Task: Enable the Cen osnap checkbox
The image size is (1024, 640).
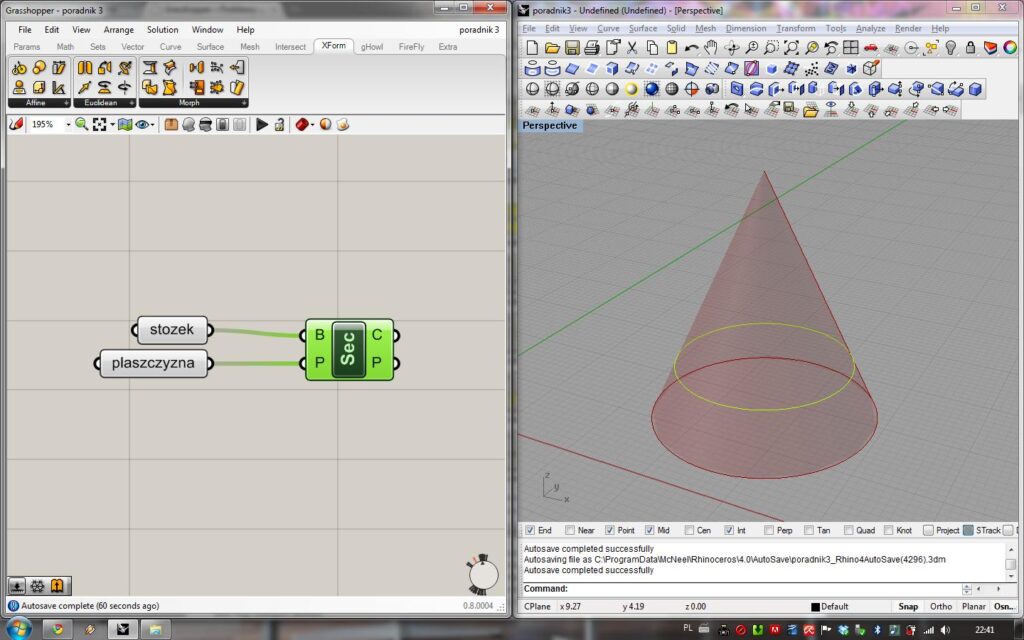Action: (690, 530)
